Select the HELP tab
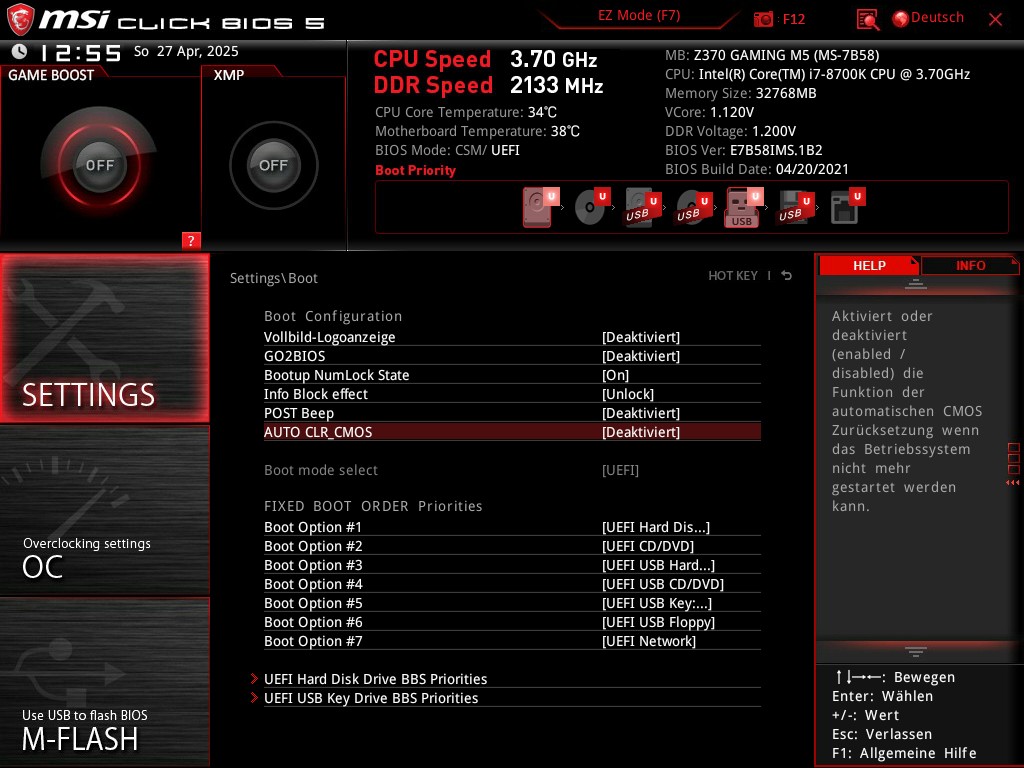The height and width of the screenshot is (768, 1024). (x=869, y=265)
